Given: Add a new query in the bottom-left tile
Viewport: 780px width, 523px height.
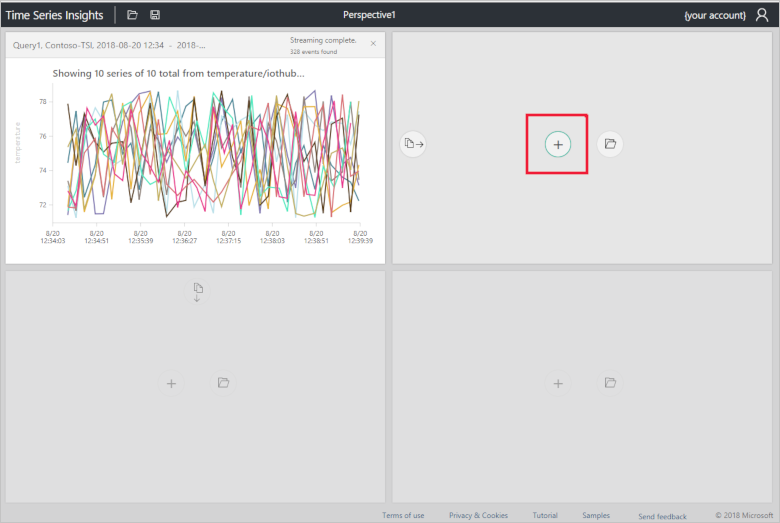Looking at the screenshot, I should [171, 384].
